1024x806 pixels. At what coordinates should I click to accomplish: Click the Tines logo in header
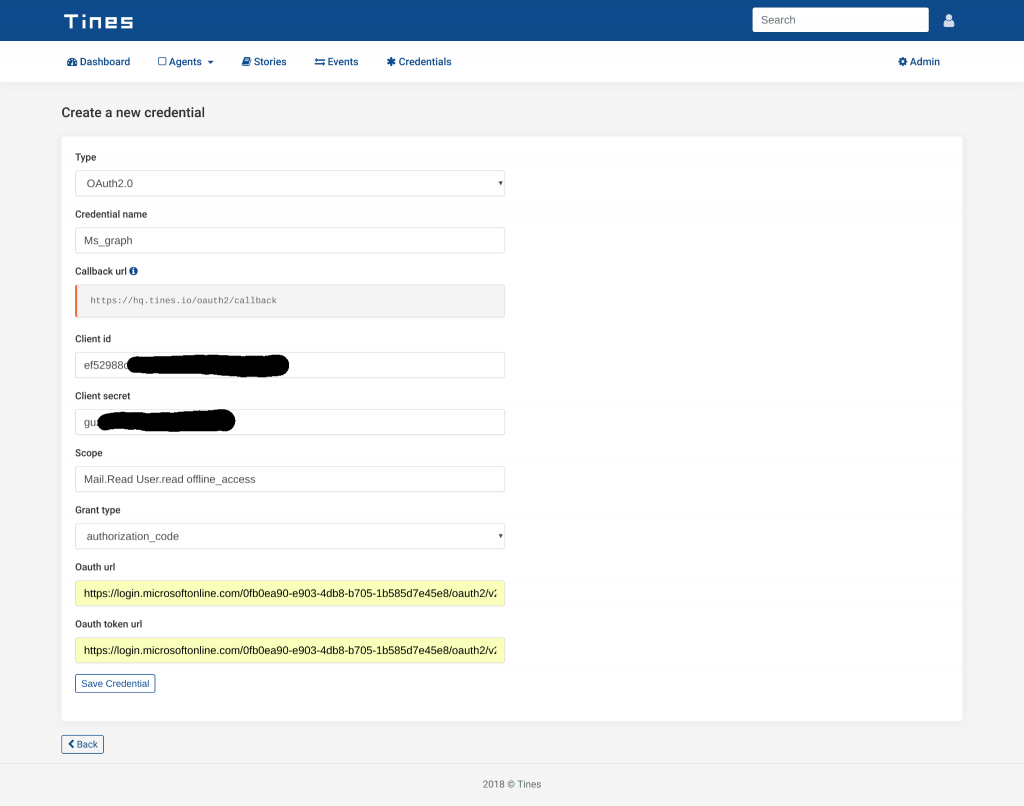tap(99, 22)
